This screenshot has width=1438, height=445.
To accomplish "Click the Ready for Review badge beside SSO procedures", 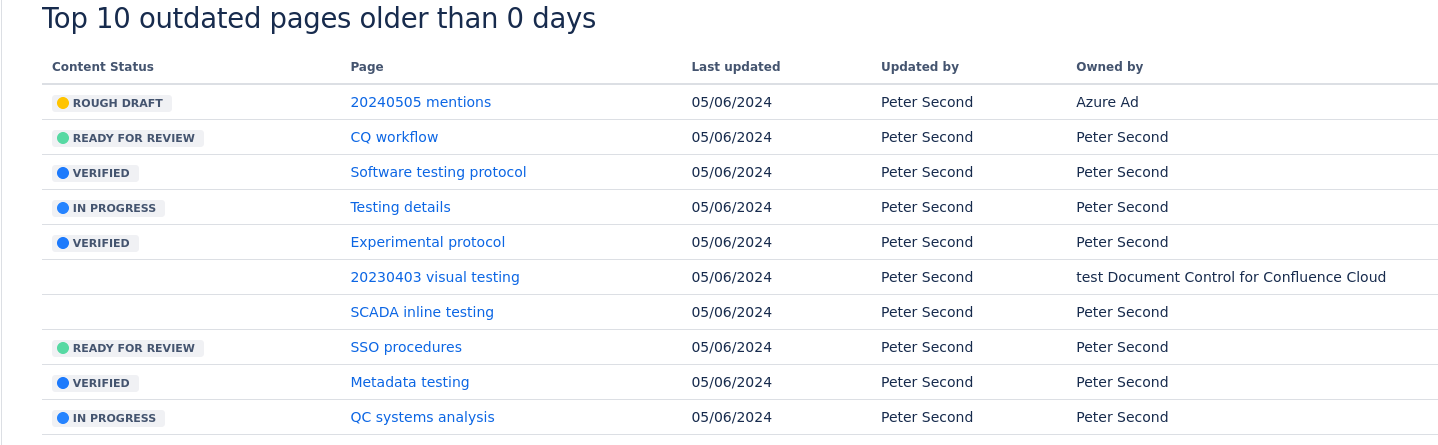I will pos(128,348).
